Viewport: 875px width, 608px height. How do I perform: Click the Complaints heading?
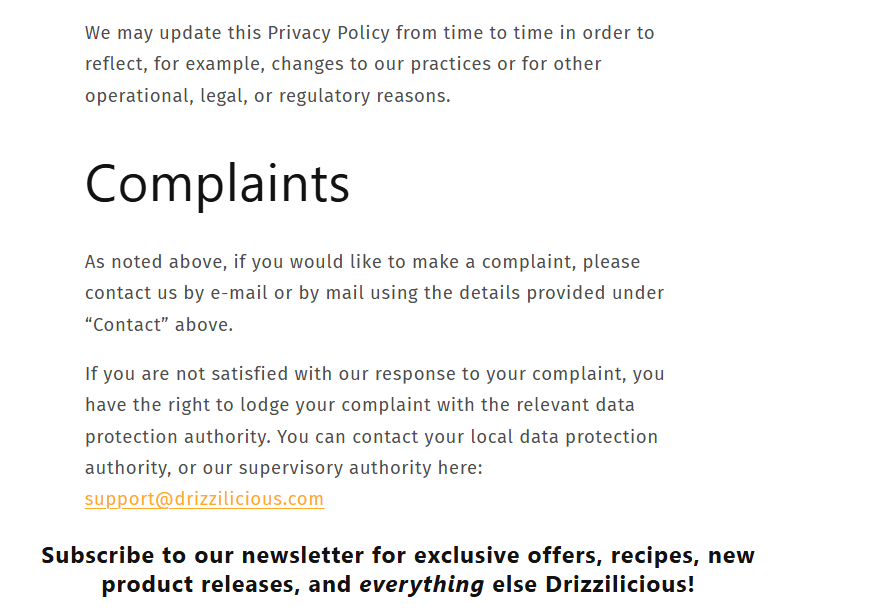pos(217,184)
